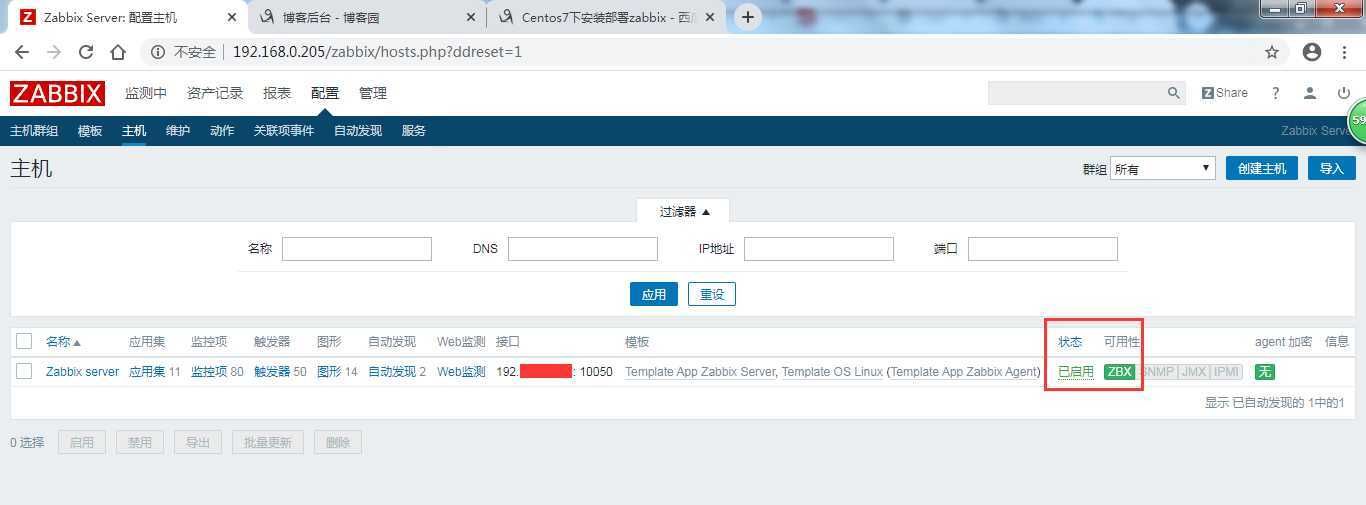Open the user profile icon in Zabbix

1309,93
